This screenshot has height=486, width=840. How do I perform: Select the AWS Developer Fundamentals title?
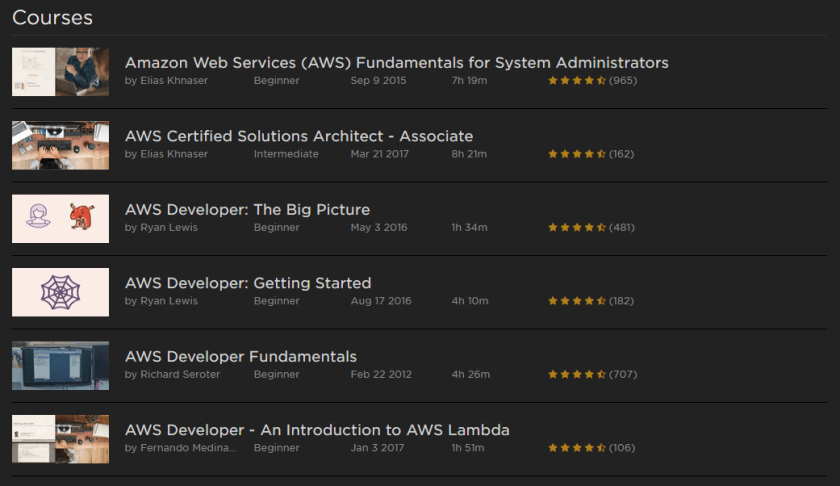(240, 357)
